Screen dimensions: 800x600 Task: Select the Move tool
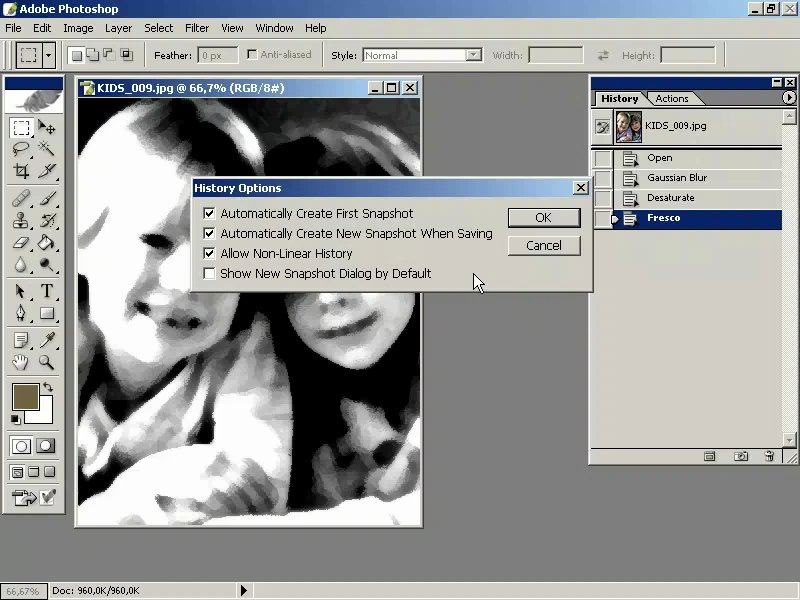point(46,127)
